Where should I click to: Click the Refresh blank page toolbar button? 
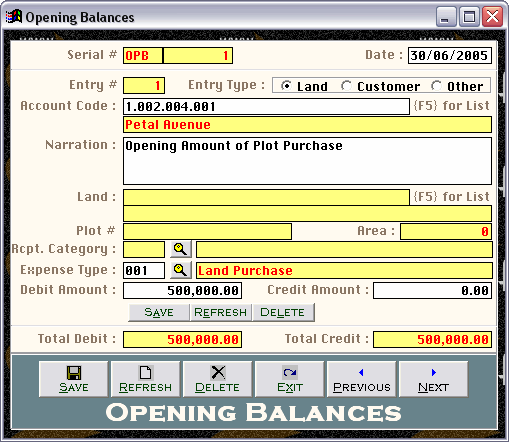[x=145, y=379]
